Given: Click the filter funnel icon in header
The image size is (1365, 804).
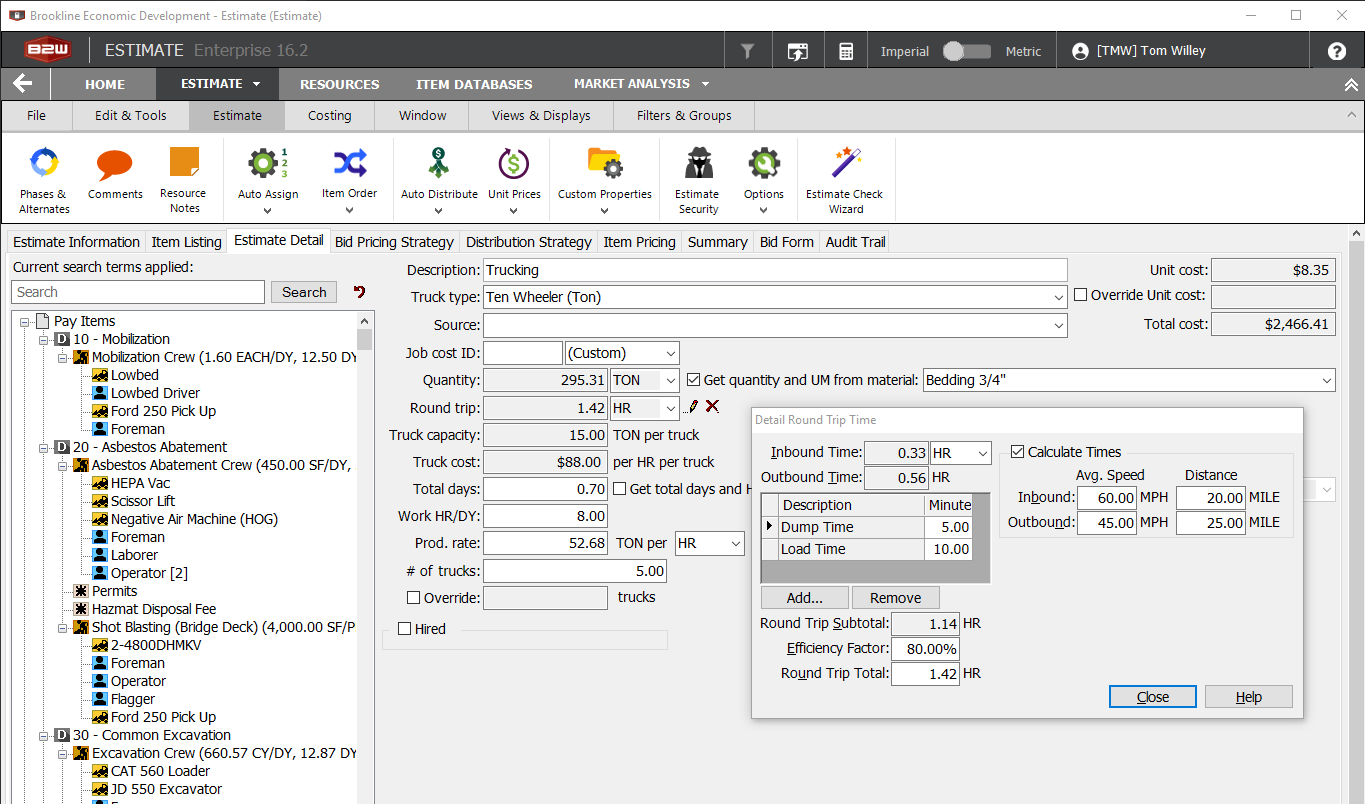Looking at the screenshot, I should coord(747,51).
